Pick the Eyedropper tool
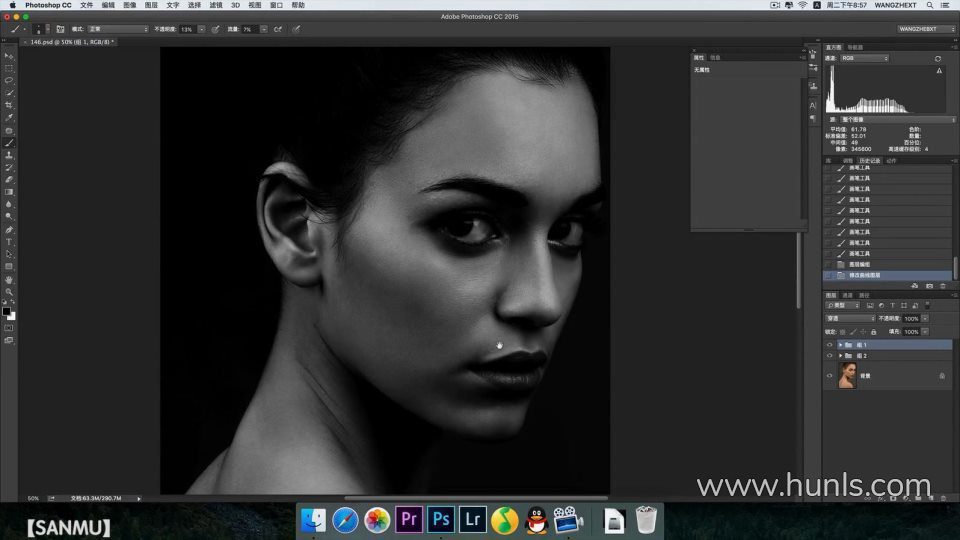The height and width of the screenshot is (540, 960). click(9, 118)
